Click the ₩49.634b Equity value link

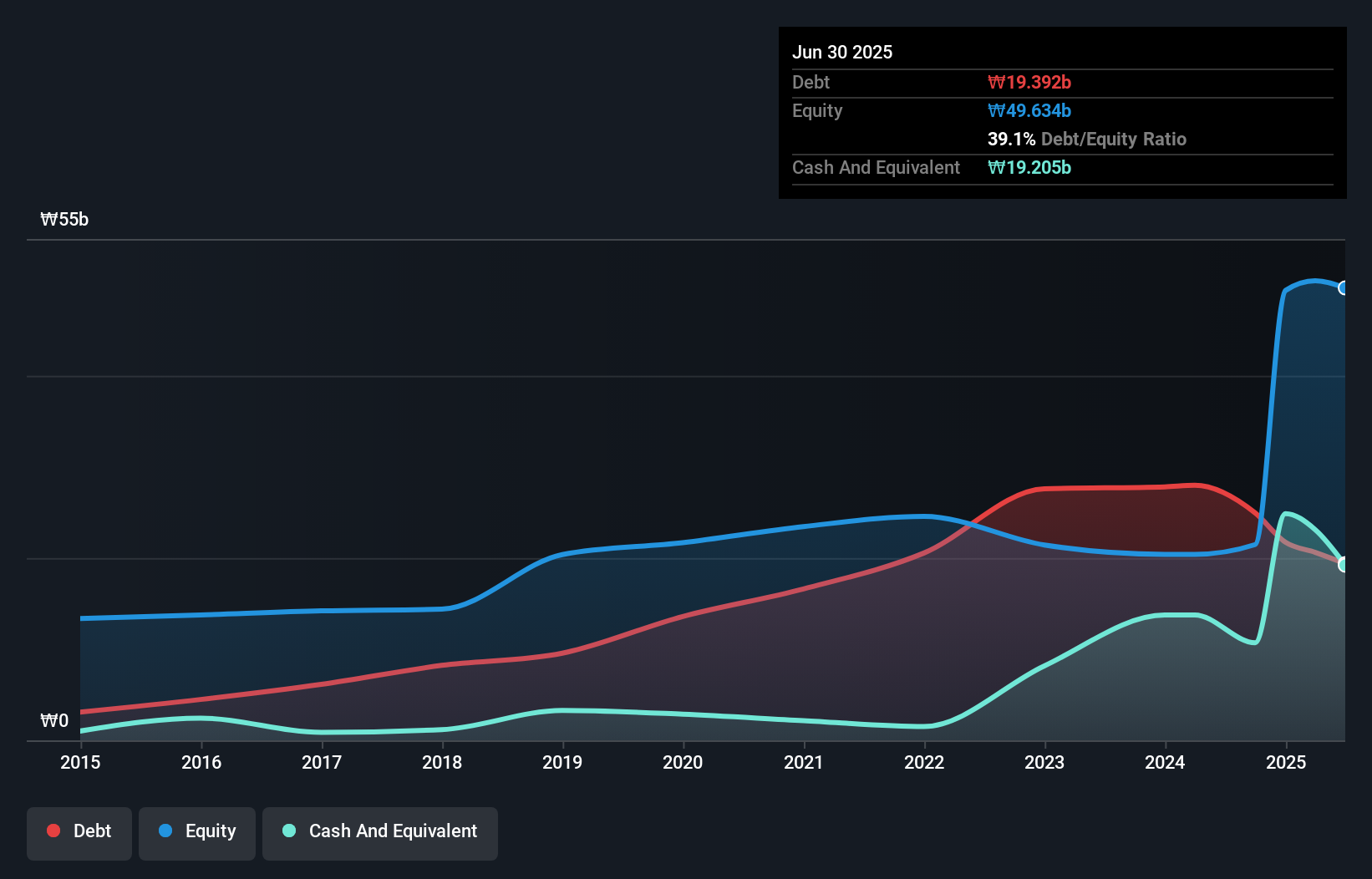[1029, 110]
